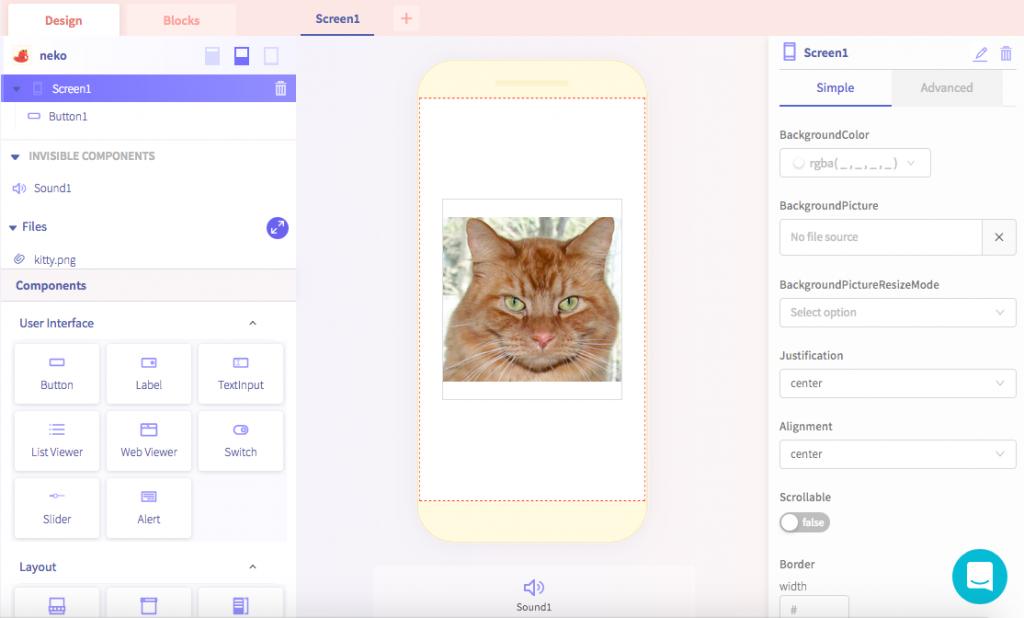Image resolution: width=1024 pixels, height=618 pixels.
Task: Pick the Button component from palette
Action: 57,374
